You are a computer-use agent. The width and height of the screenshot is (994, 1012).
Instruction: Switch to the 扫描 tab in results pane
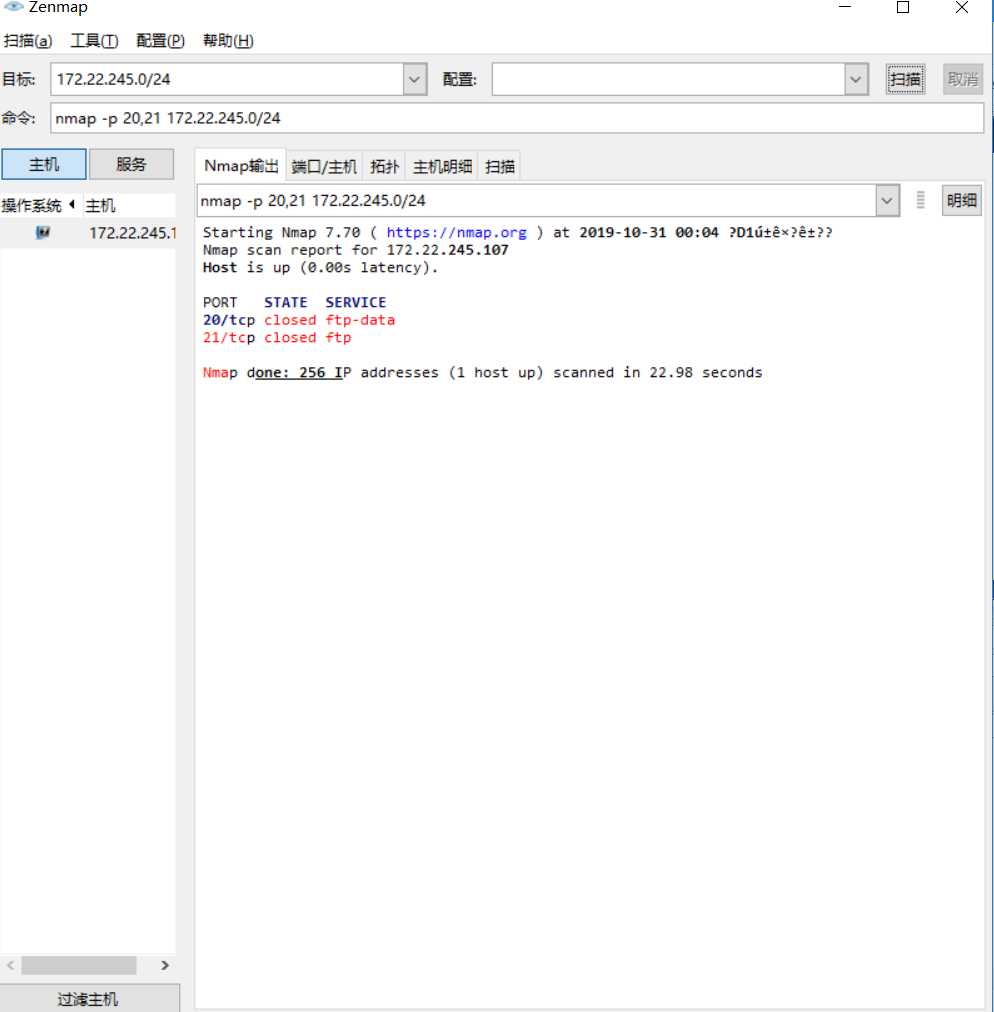coord(500,167)
